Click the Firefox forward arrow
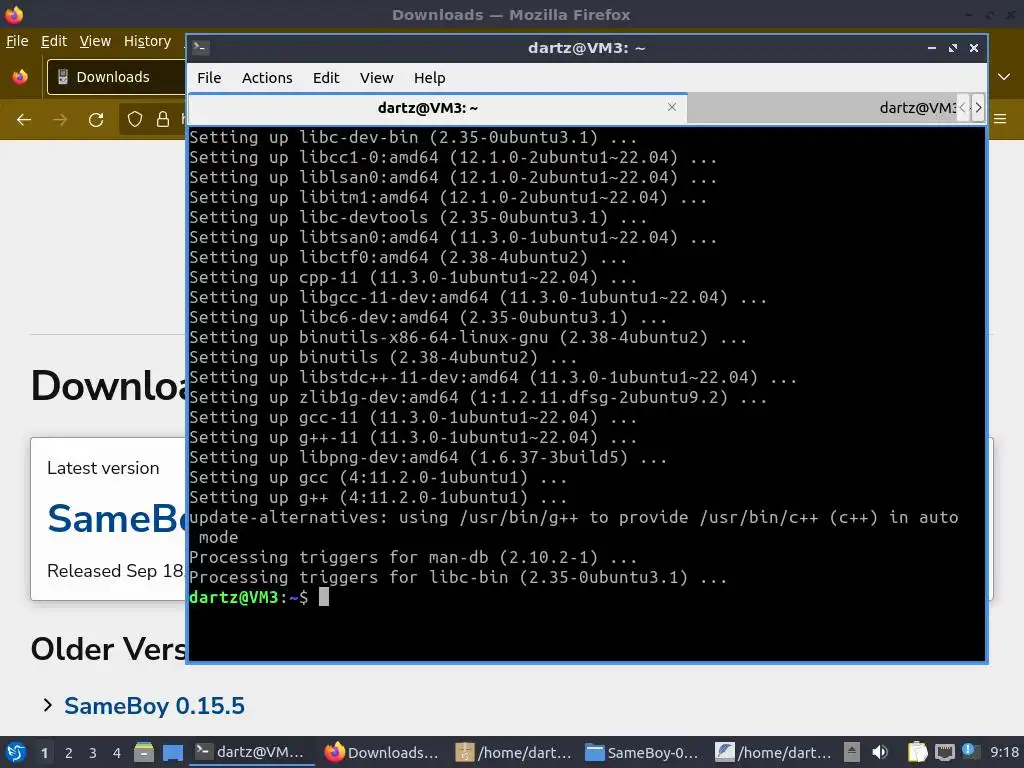 click(x=60, y=120)
